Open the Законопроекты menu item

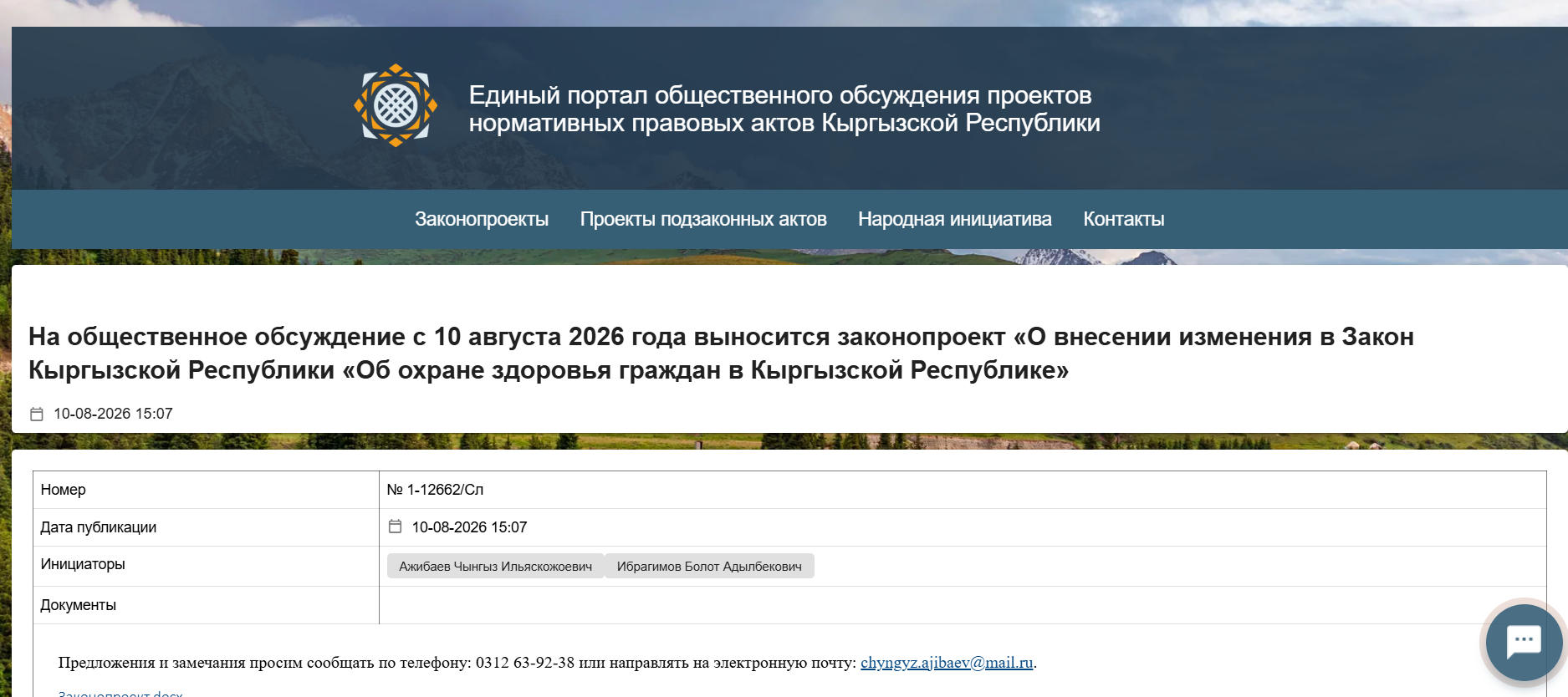pos(482,219)
